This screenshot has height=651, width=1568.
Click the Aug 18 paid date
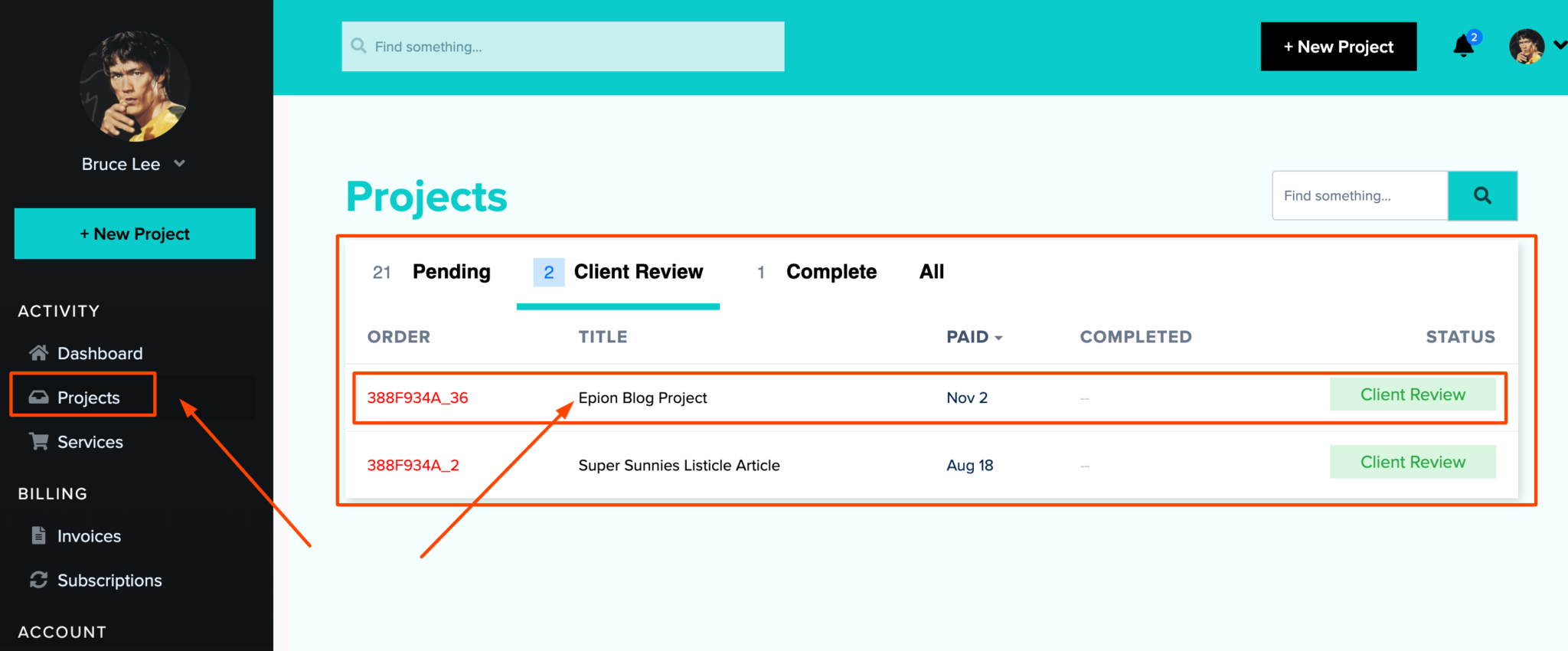click(969, 465)
